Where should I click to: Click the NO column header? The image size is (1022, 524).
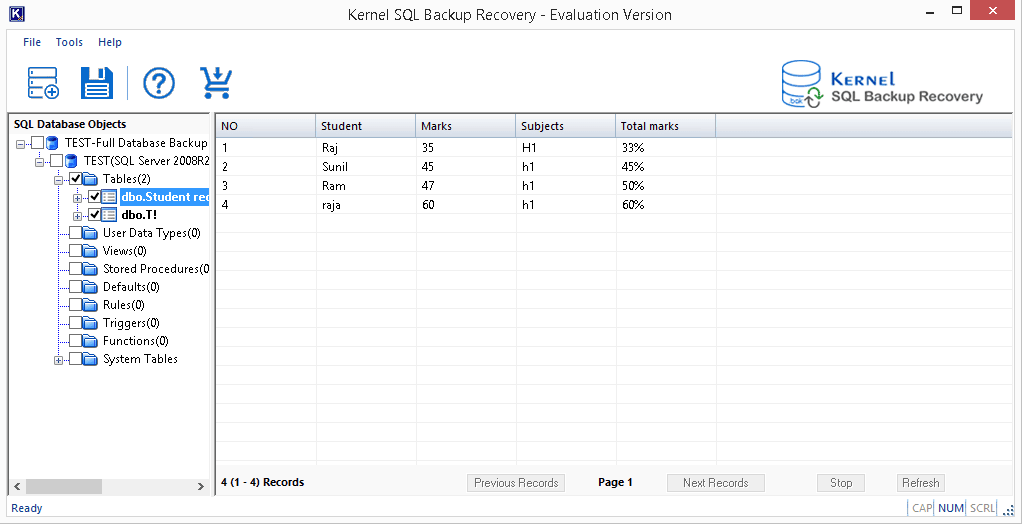pos(265,126)
